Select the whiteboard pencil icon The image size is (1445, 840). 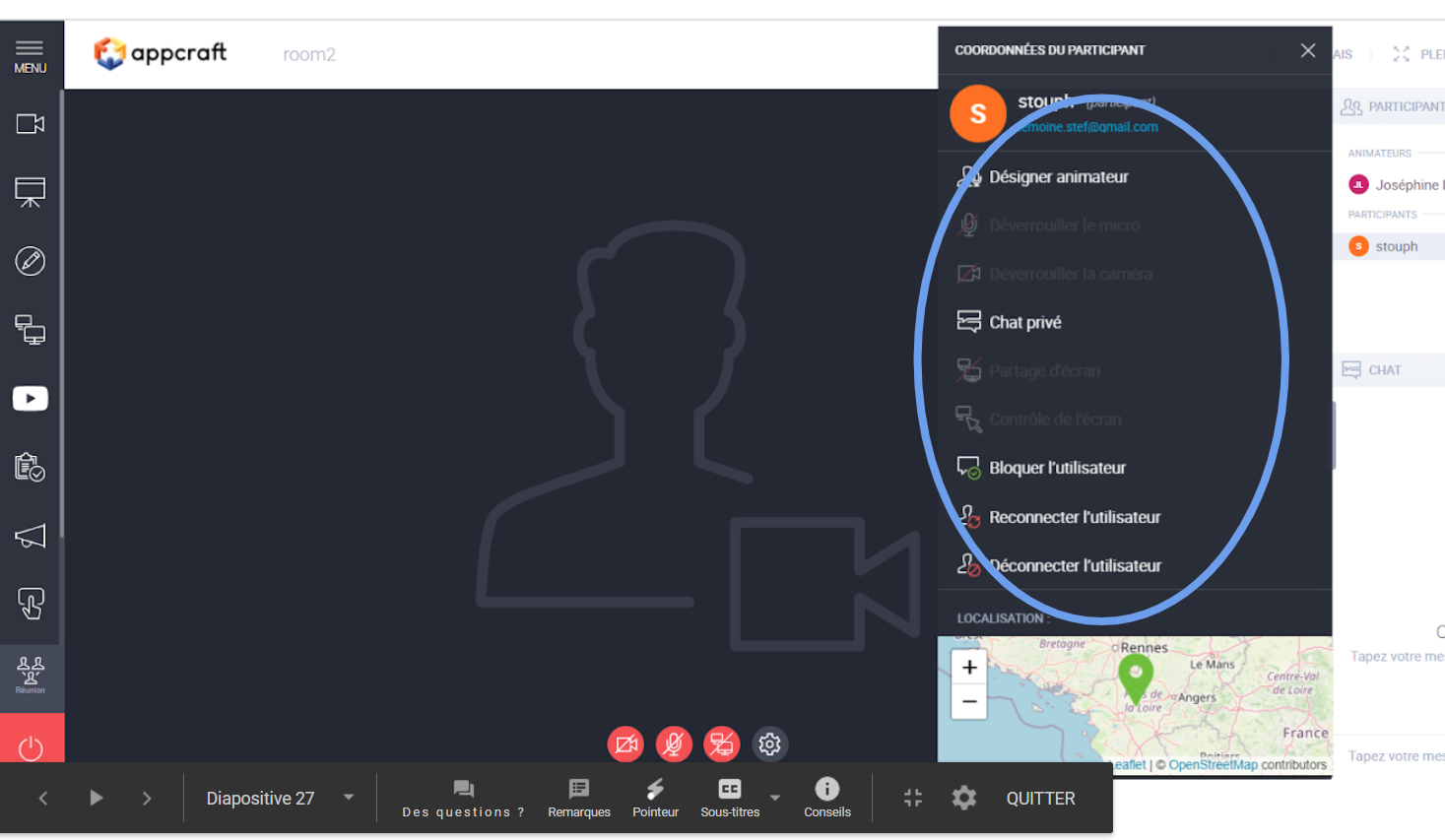pos(31,261)
